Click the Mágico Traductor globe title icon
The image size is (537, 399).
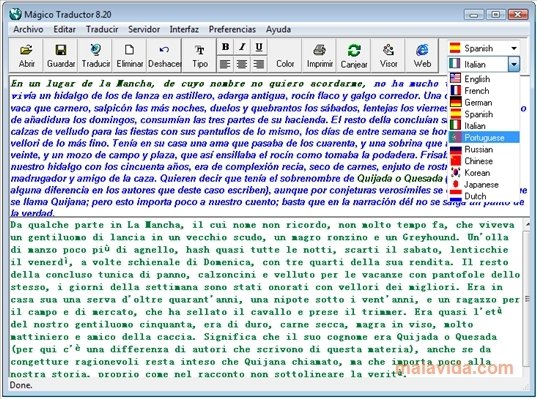(x=15, y=14)
